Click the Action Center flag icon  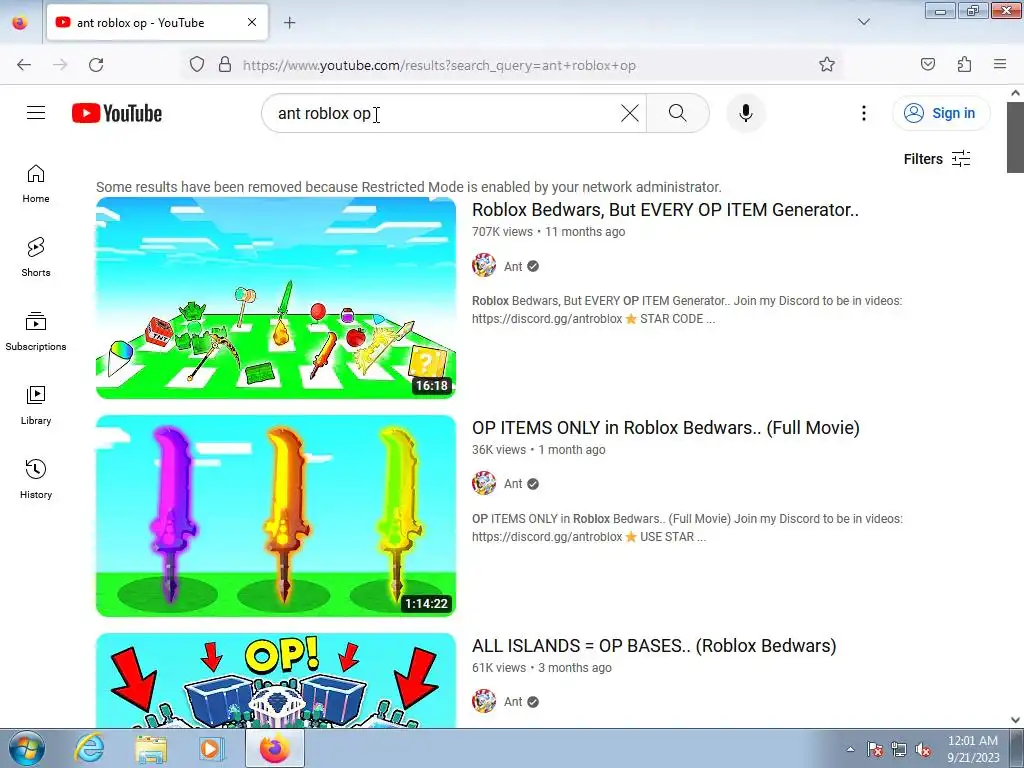point(875,749)
